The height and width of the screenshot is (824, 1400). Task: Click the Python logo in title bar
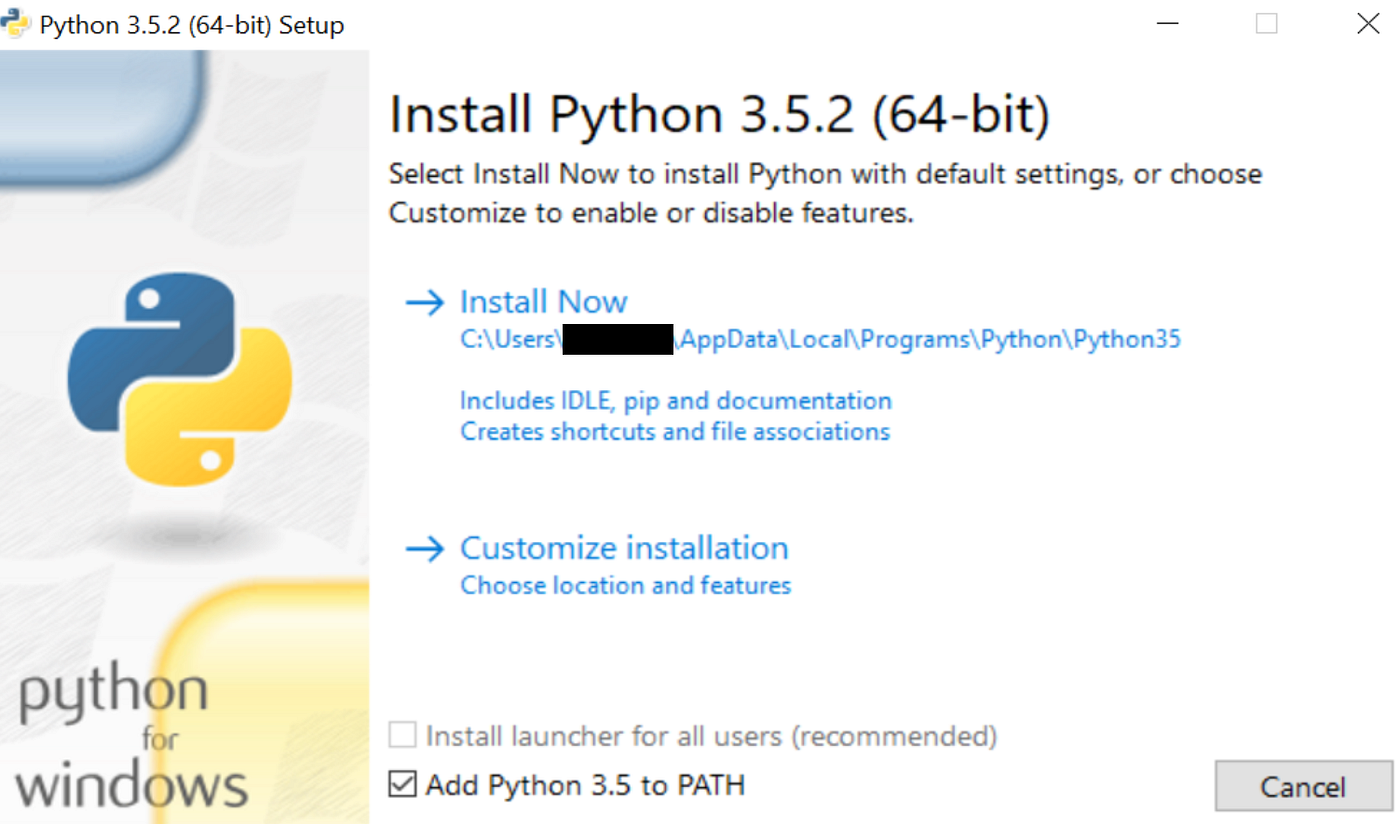[17, 23]
